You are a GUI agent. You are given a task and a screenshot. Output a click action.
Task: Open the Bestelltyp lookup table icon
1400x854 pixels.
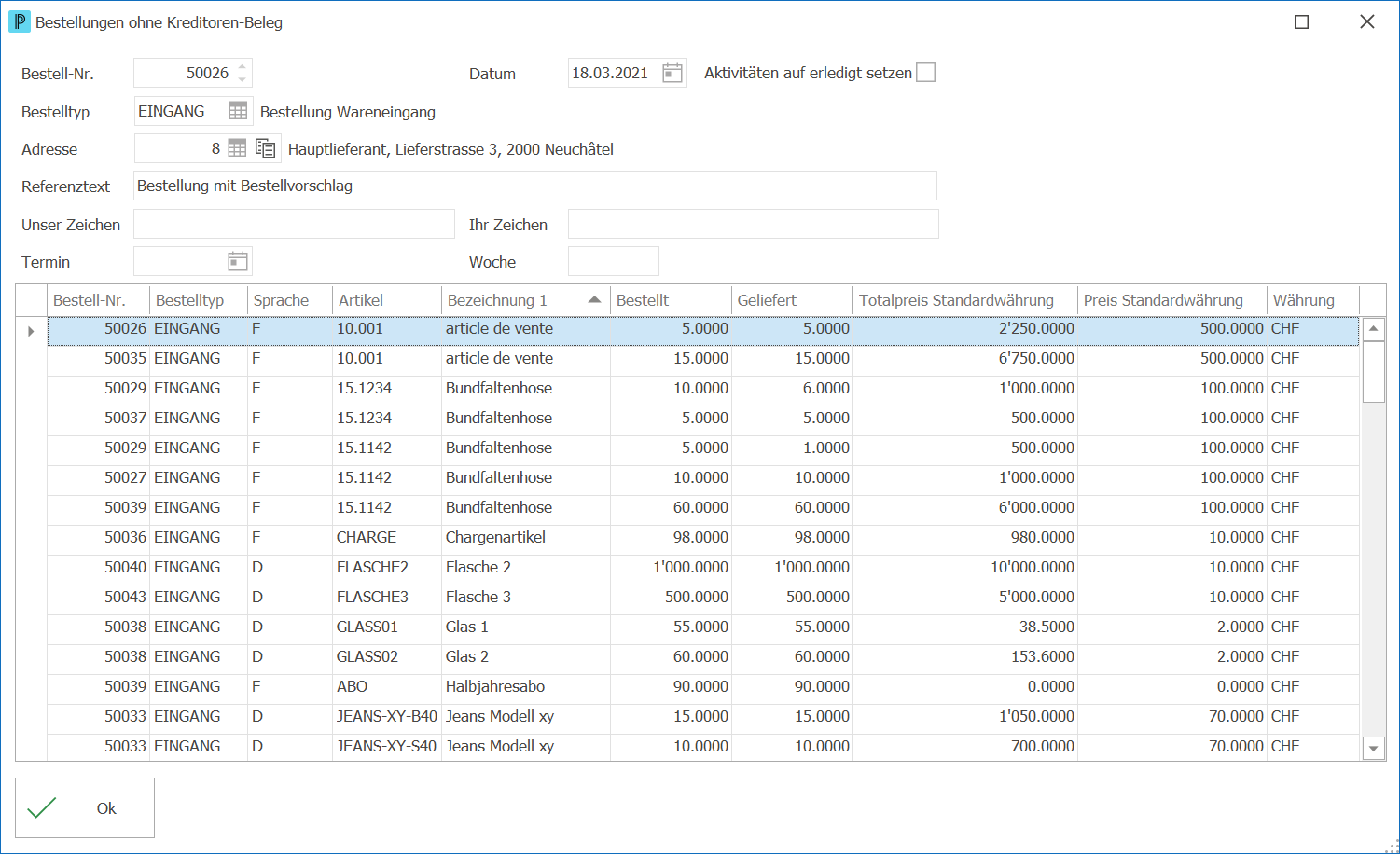click(238, 111)
